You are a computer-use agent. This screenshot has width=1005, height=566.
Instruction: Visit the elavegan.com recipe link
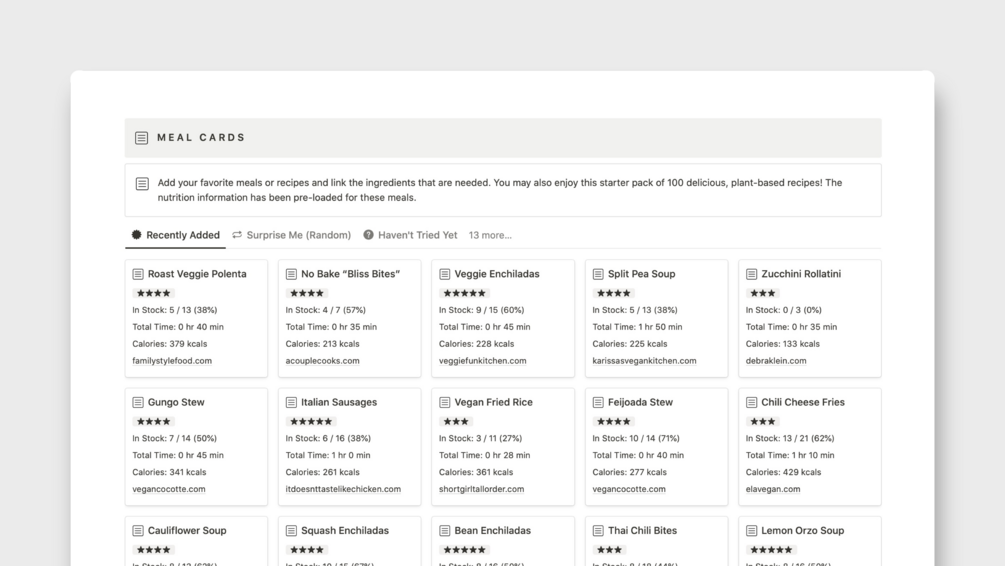(x=772, y=488)
